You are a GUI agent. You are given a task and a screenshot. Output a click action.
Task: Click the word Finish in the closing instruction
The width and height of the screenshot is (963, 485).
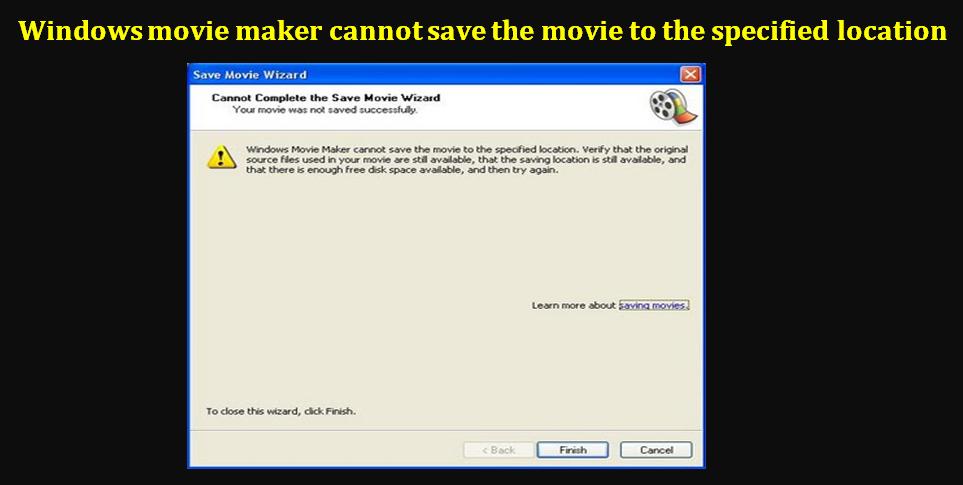click(x=341, y=411)
